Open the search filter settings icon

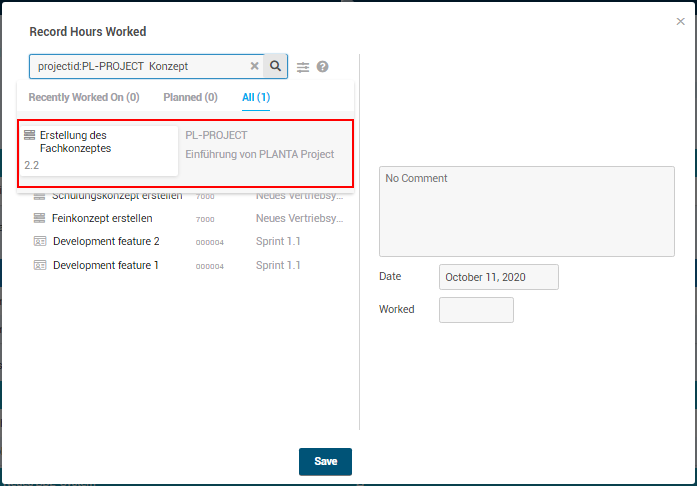click(x=303, y=67)
